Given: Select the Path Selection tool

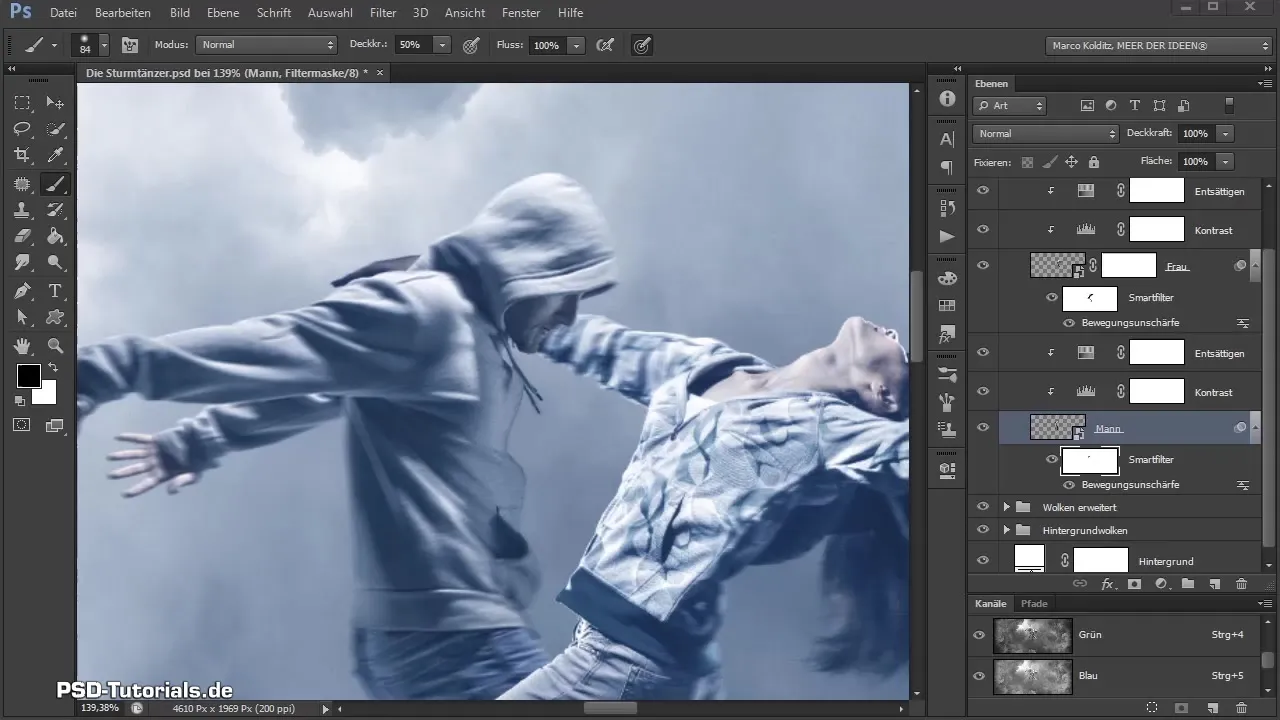Looking at the screenshot, I should point(22,318).
